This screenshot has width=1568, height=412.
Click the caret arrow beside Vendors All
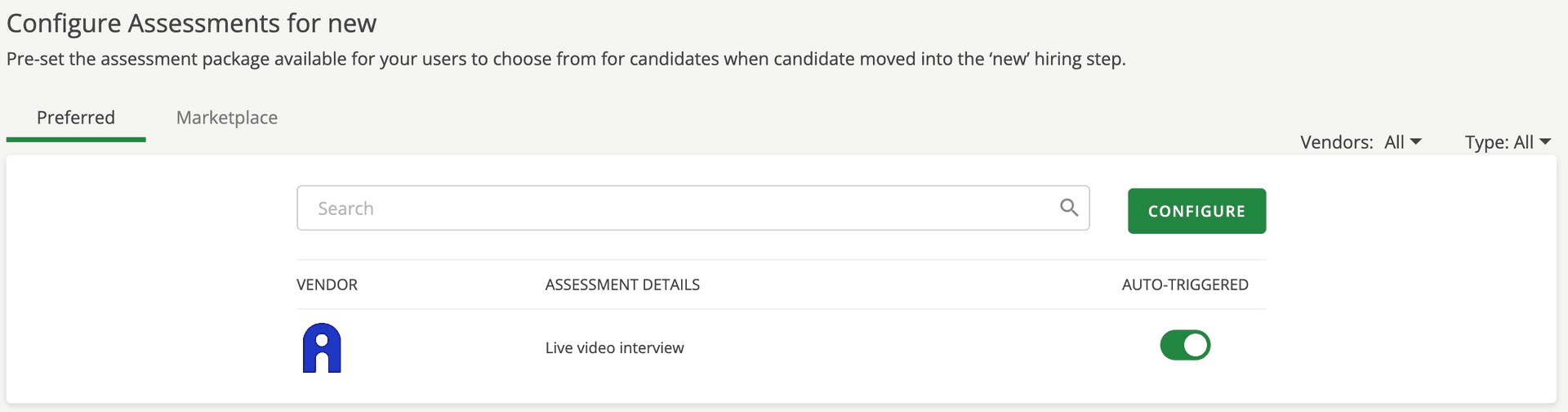(1416, 141)
